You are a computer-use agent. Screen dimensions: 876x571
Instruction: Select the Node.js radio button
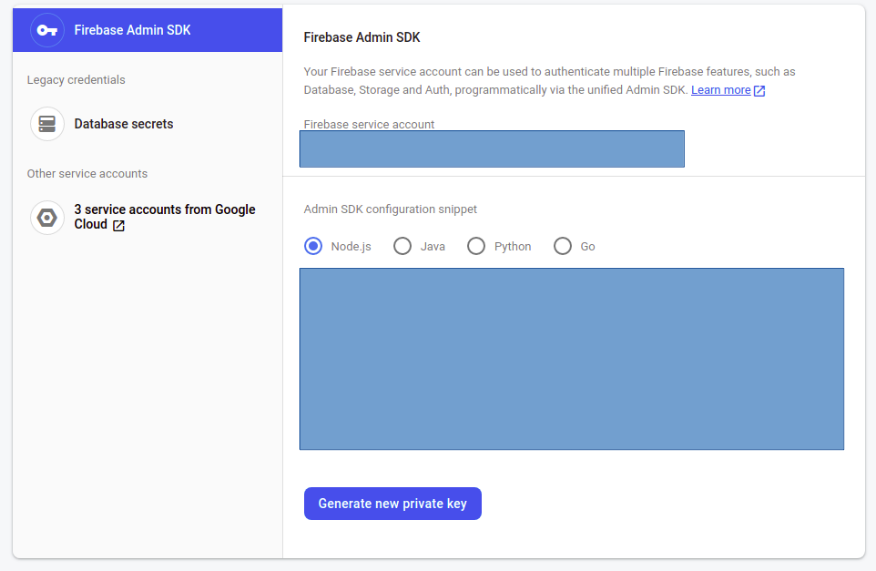(x=313, y=246)
